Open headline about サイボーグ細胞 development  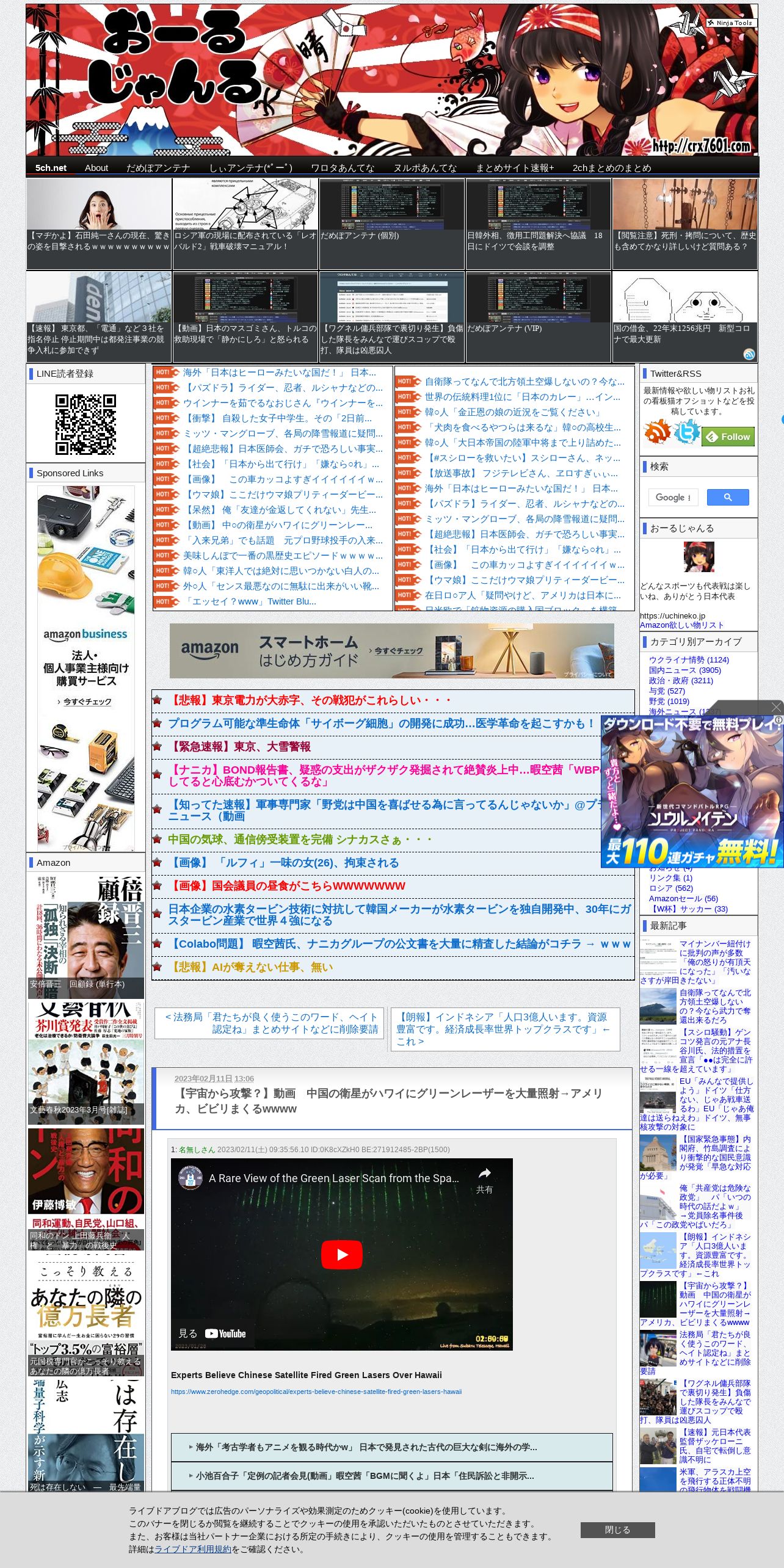tap(382, 724)
